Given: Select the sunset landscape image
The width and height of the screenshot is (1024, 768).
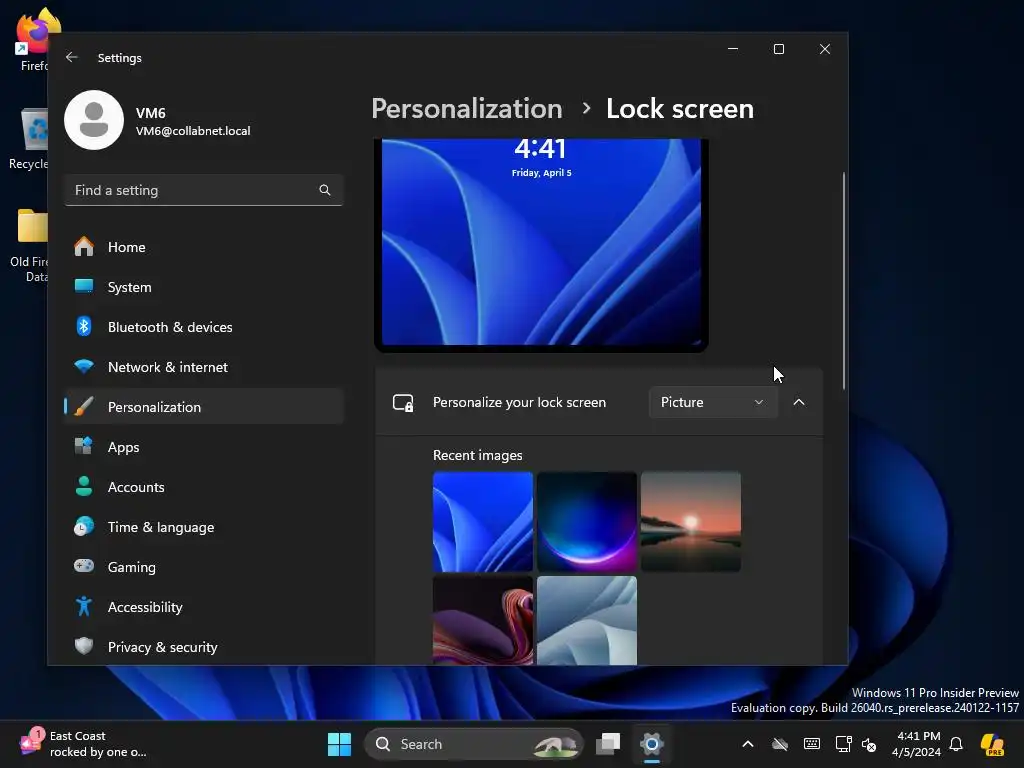Looking at the screenshot, I should tap(691, 522).
